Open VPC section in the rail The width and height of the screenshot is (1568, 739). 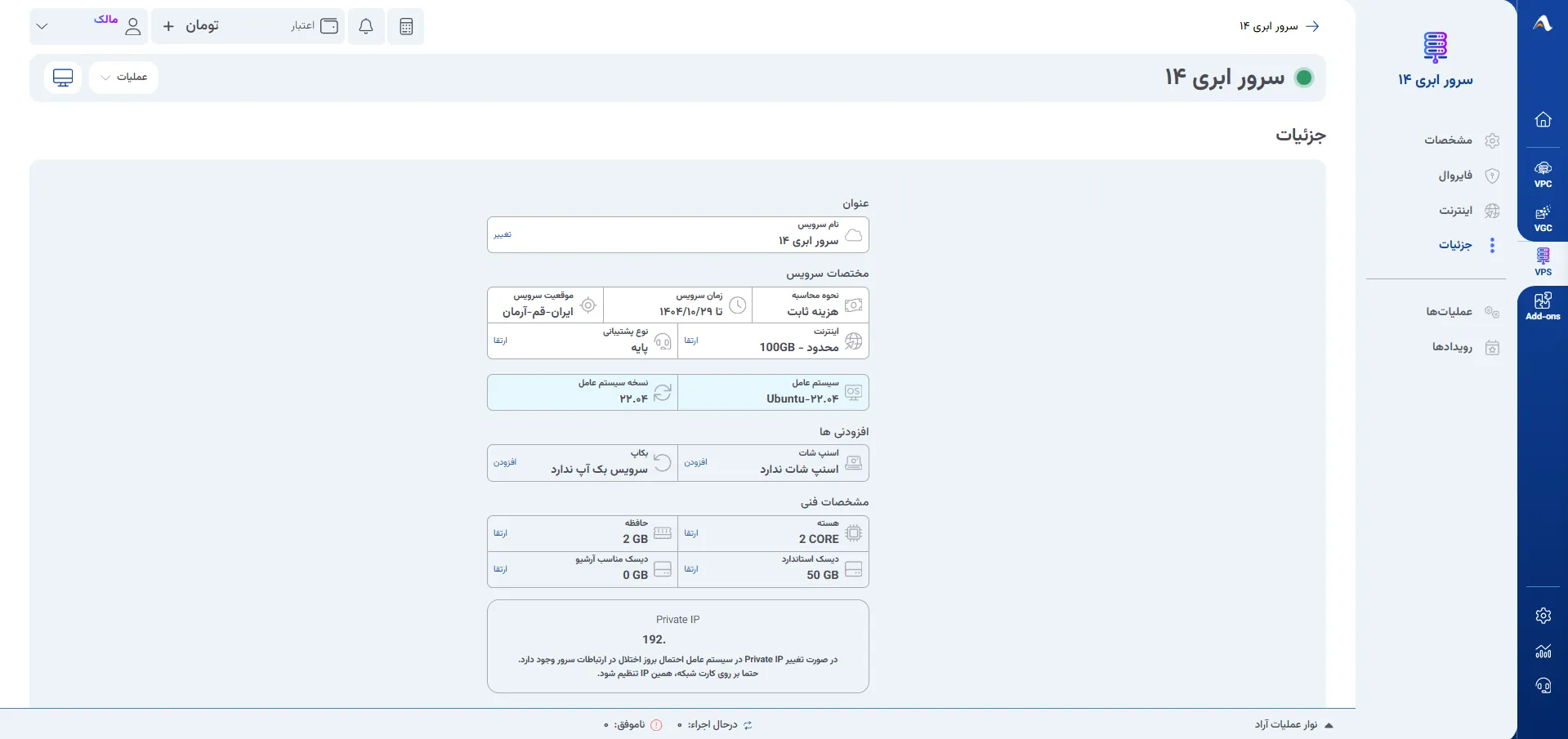coord(1543,175)
